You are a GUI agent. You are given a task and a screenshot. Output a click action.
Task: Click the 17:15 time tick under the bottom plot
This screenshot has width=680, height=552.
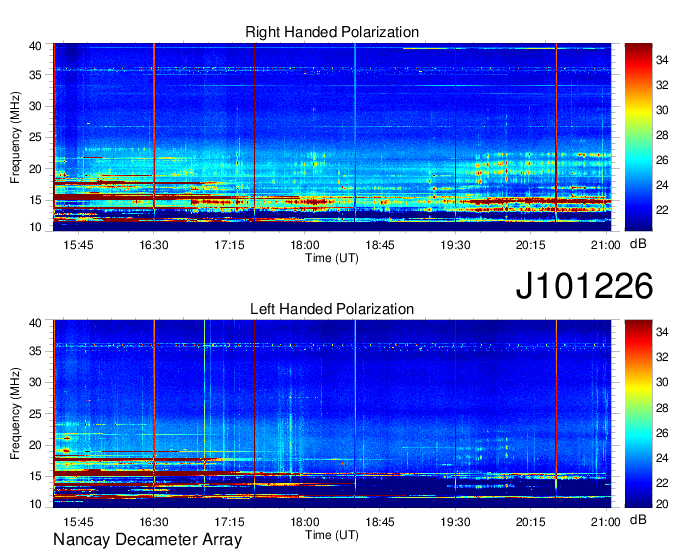coord(229,522)
